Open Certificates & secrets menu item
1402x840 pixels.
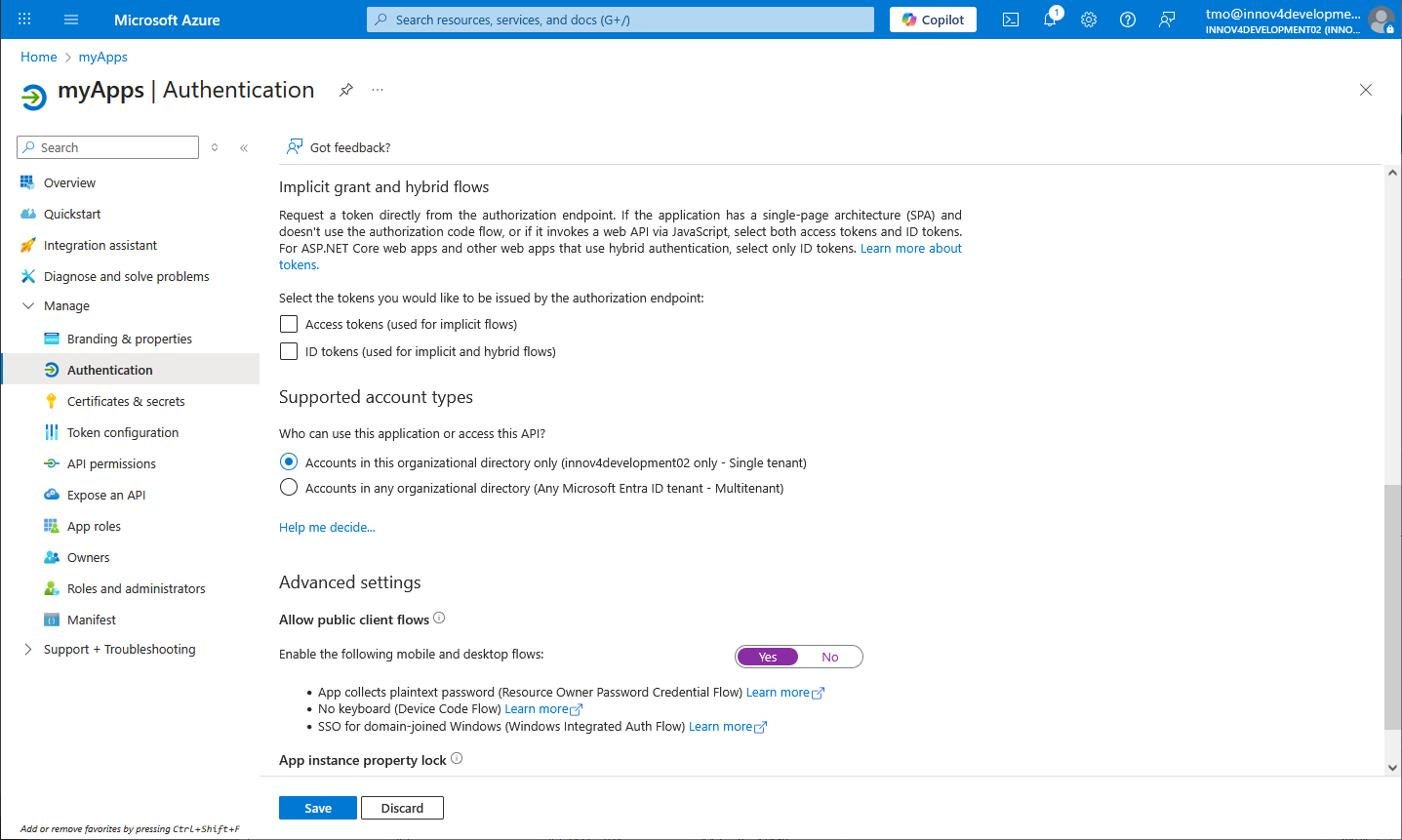[126, 401]
